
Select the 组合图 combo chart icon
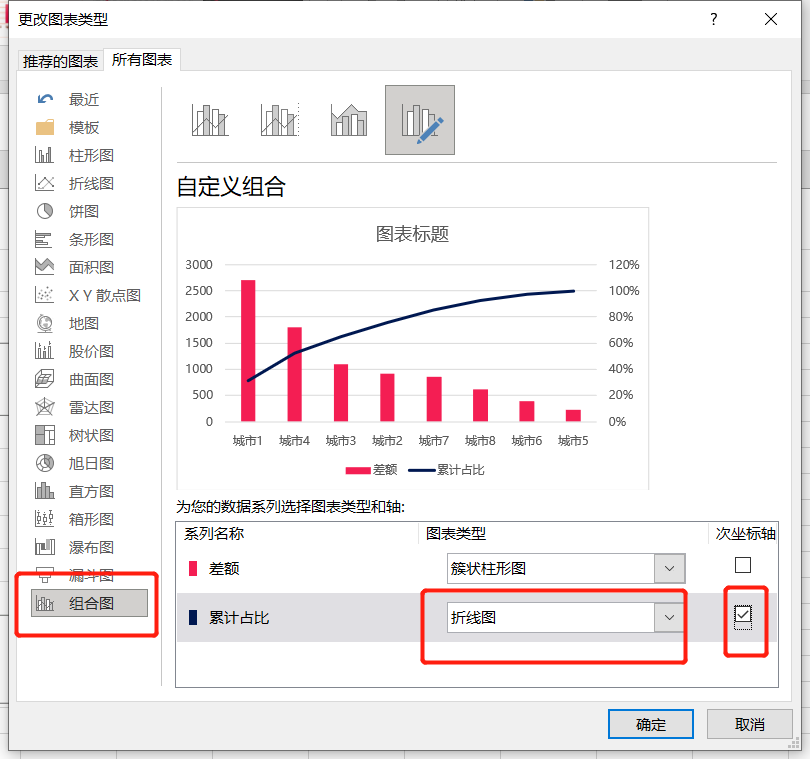(x=44, y=603)
